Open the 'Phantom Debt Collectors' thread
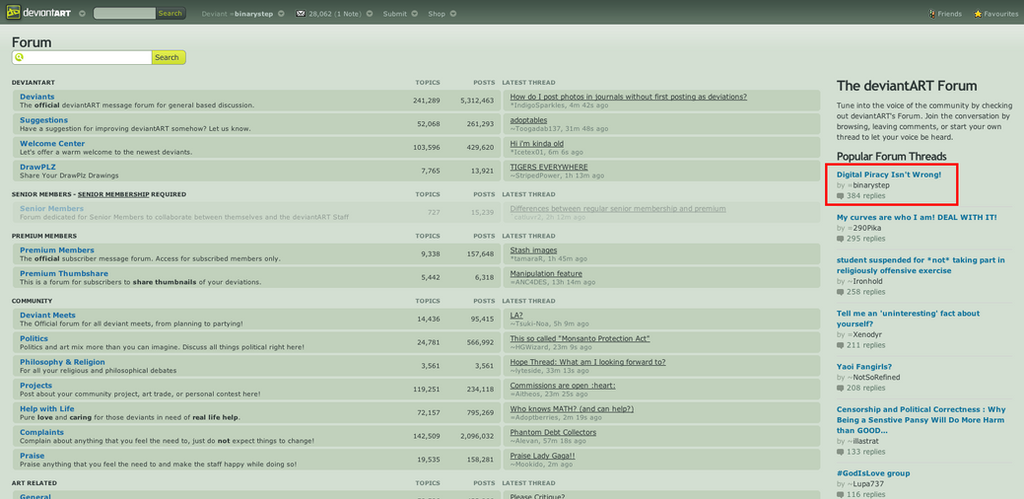The height and width of the screenshot is (499, 1024). [553, 432]
